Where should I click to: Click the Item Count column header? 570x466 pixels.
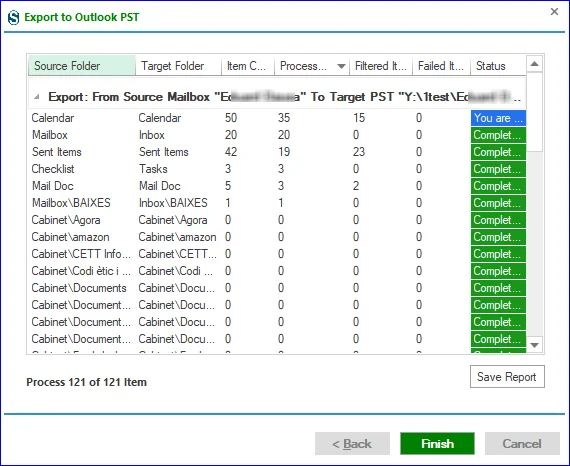(x=248, y=66)
